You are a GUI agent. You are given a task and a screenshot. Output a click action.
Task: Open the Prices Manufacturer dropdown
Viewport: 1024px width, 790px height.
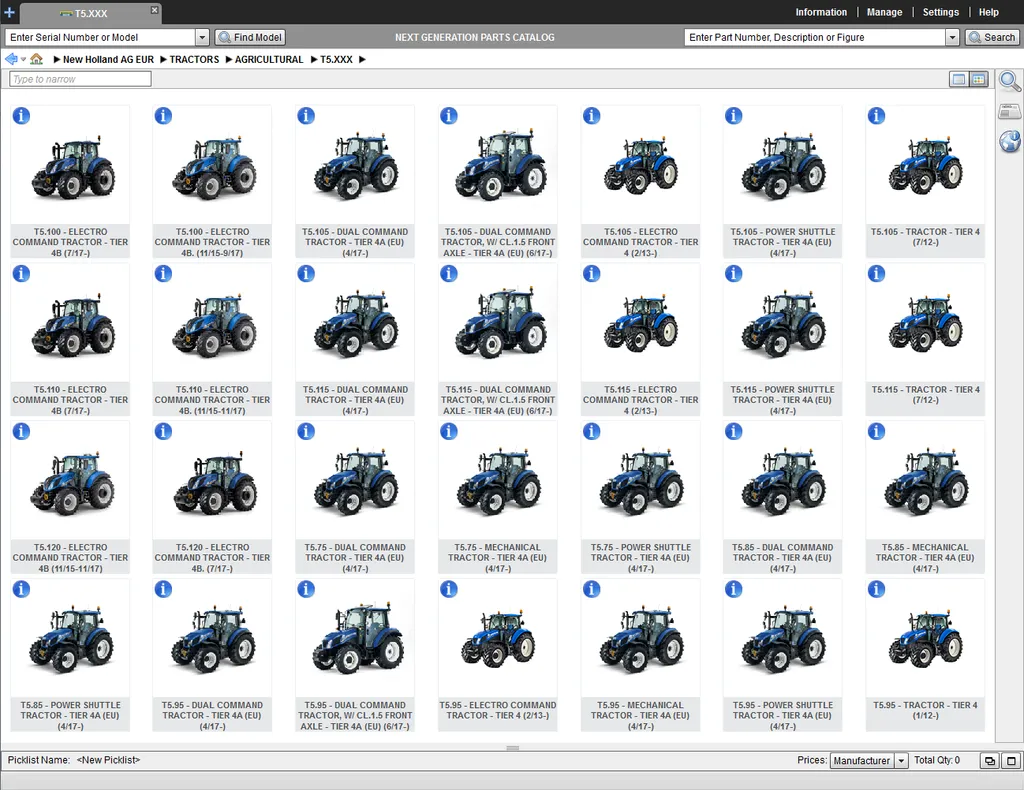click(x=901, y=761)
